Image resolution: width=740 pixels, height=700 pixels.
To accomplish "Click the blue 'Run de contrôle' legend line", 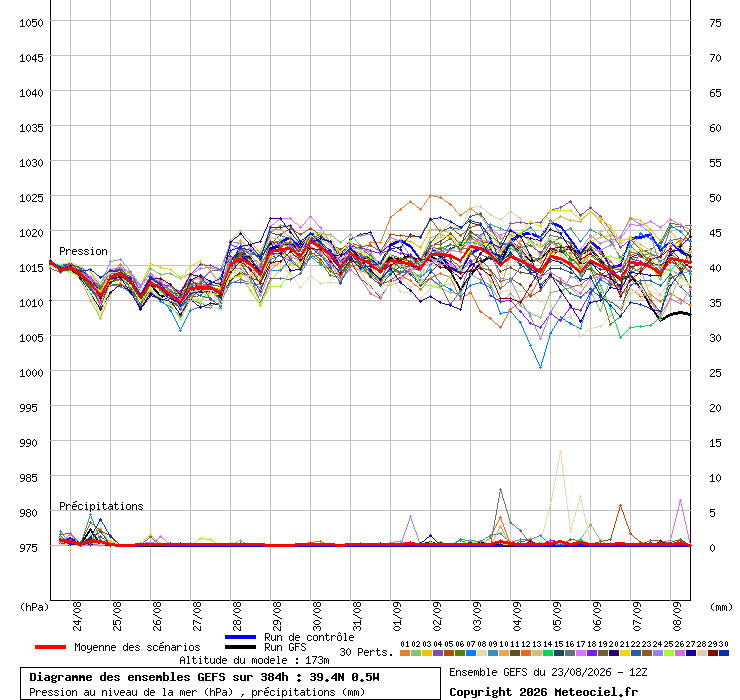I will coord(241,637).
